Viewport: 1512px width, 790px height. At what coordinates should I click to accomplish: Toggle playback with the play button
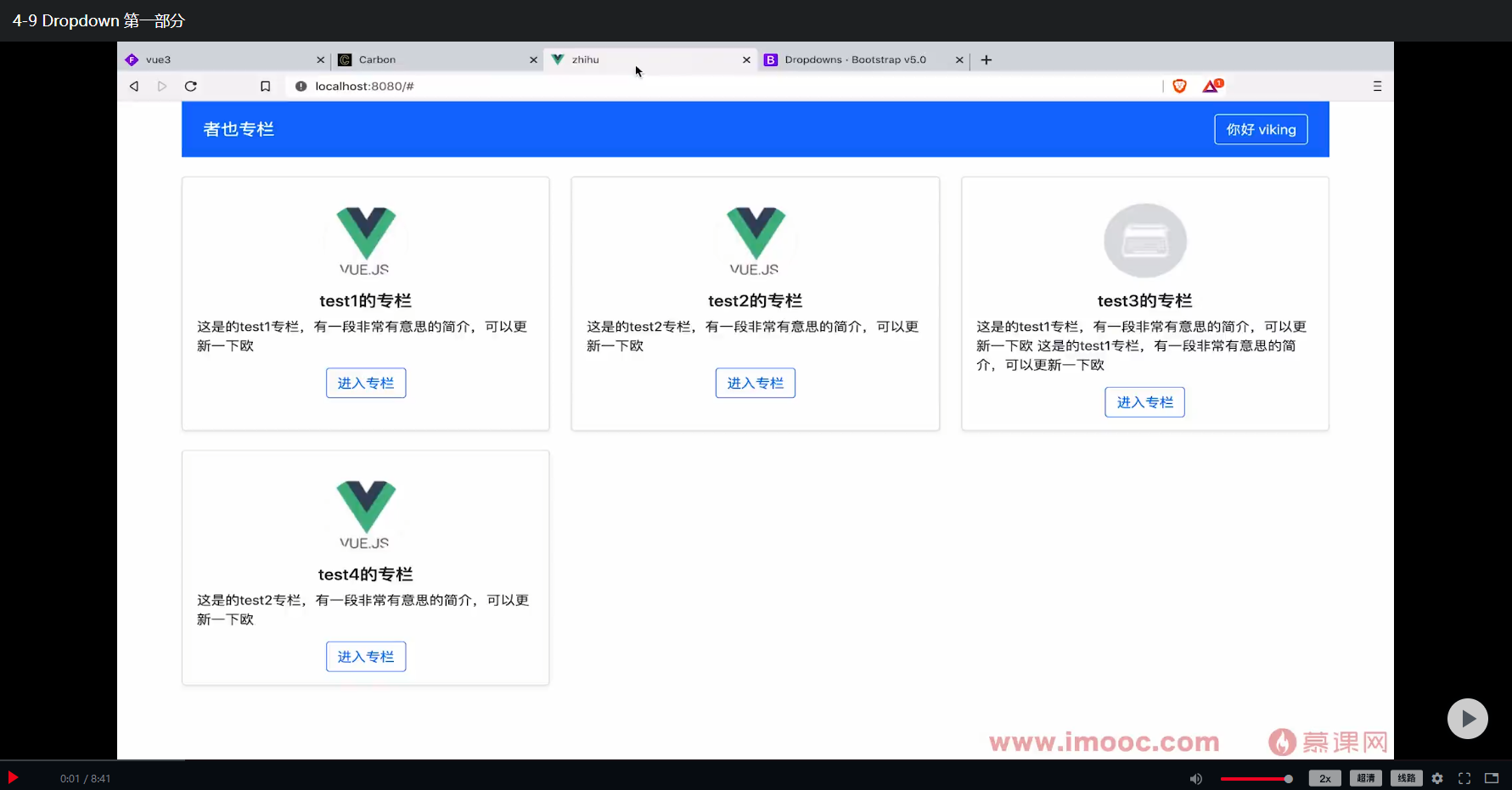click(x=12, y=778)
